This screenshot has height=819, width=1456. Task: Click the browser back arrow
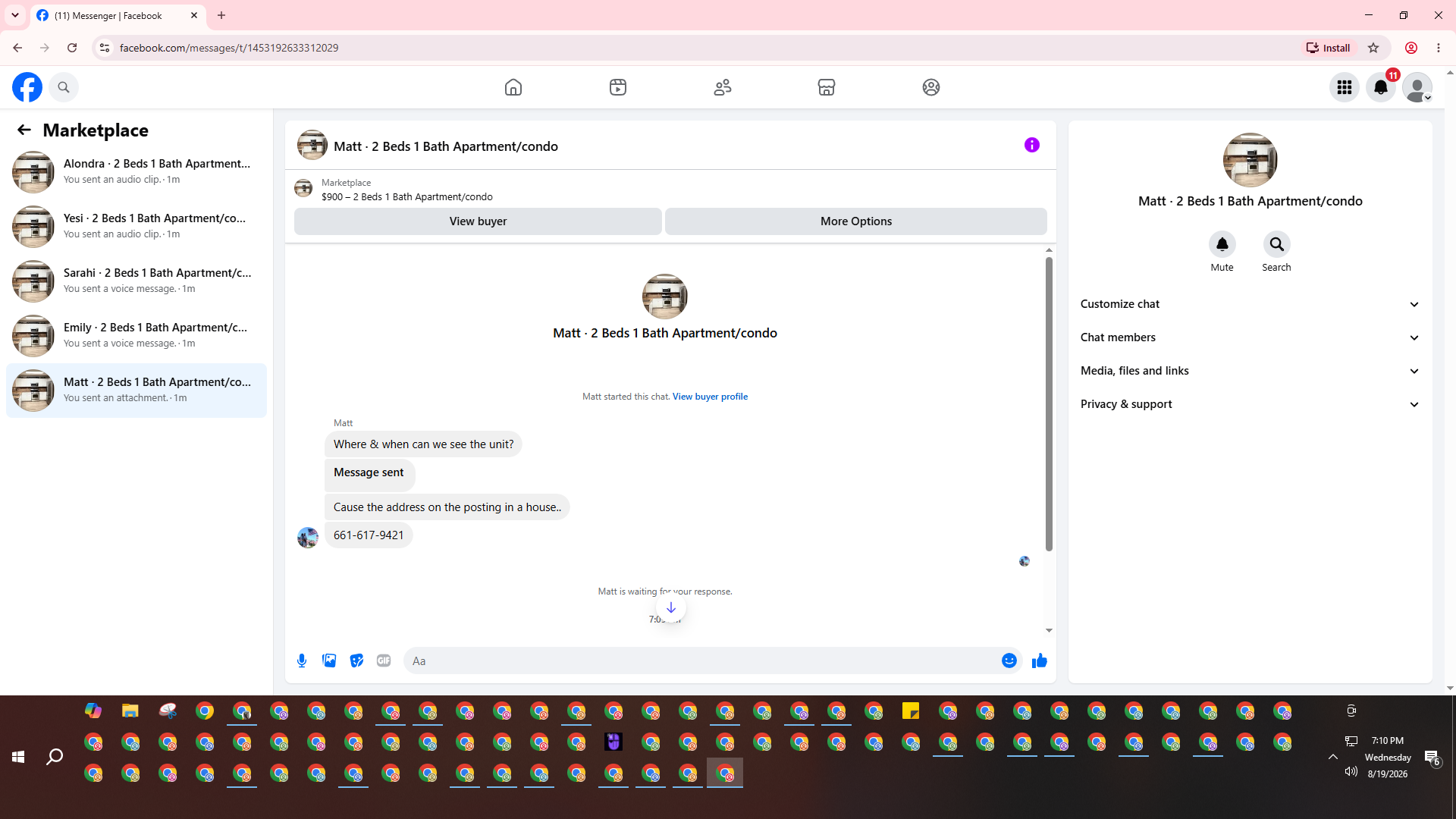coord(17,48)
